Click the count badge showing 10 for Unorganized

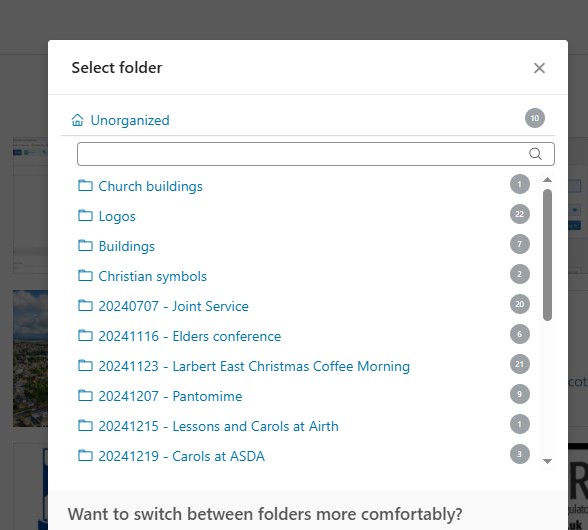point(534,118)
